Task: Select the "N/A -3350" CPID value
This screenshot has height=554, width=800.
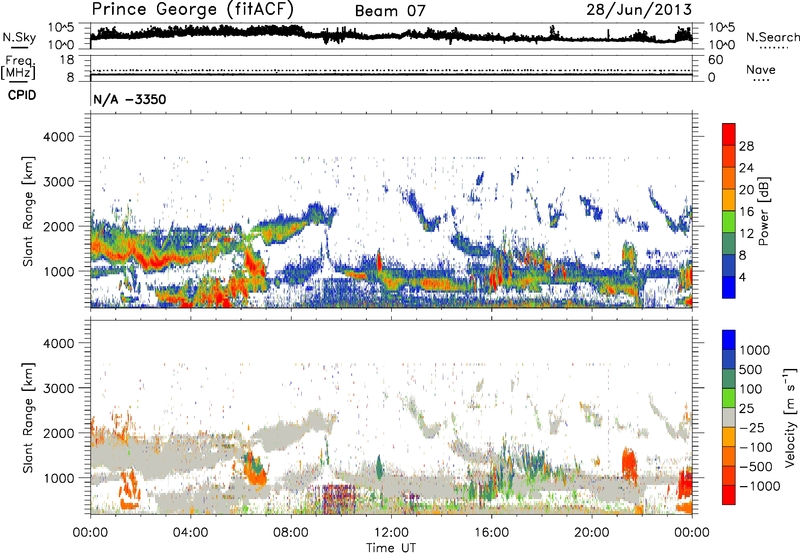Action: coord(130,99)
